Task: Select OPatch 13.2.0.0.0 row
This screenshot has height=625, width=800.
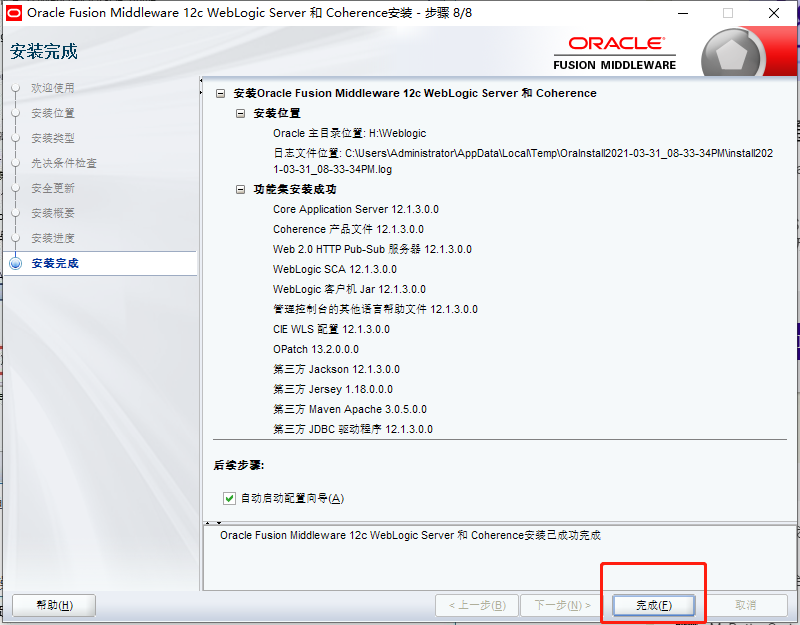Action: pyautogui.click(x=316, y=349)
